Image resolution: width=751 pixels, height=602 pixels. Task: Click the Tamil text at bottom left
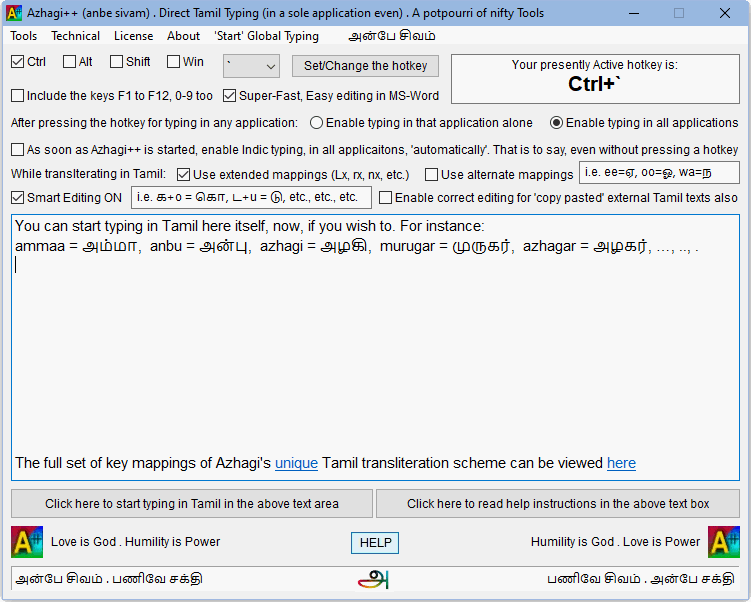[x=109, y=579]
